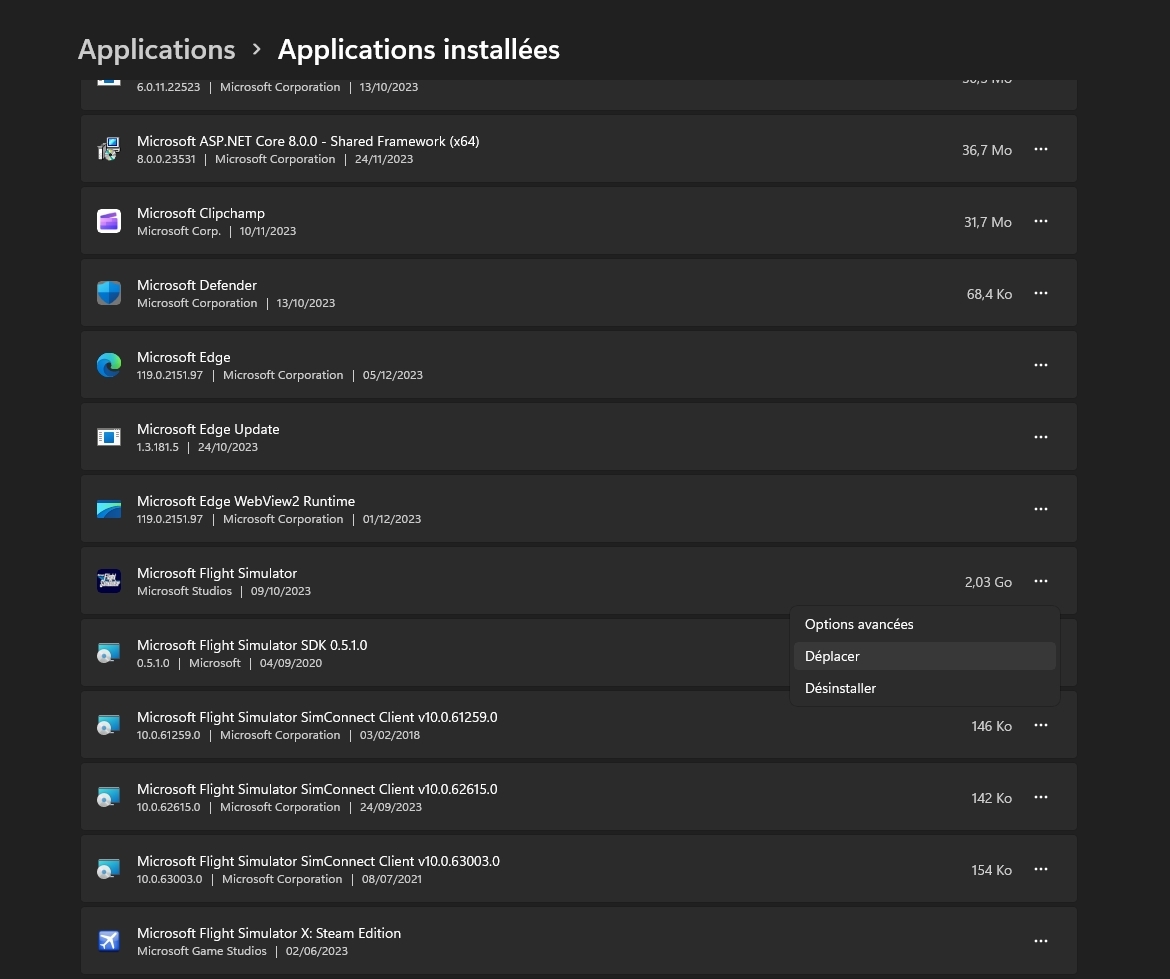
Task: Expand options menu for Microsoft Edge Update
Action: pyautogui.click(x=1041, y=437)
